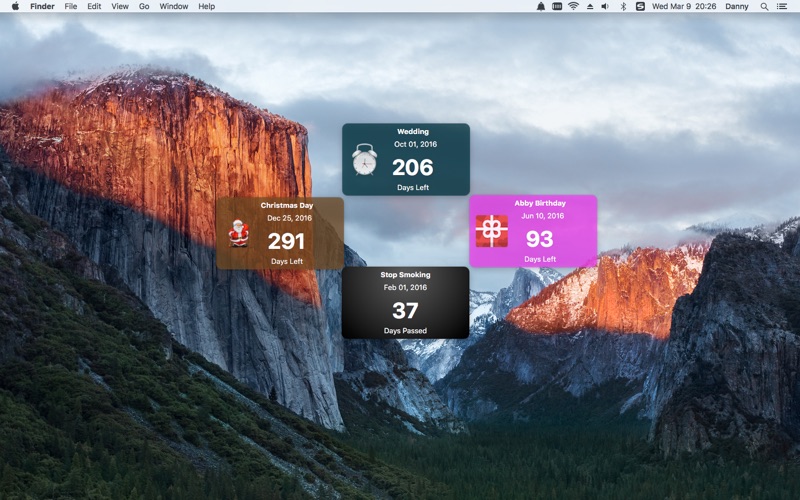
Task: Click the 291 days count on Christmas Day
Action: pyautogui.click(x=286, y=241)
